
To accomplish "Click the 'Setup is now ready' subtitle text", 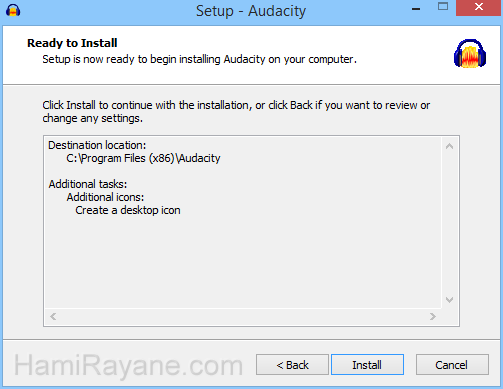I will coord(199,59).
